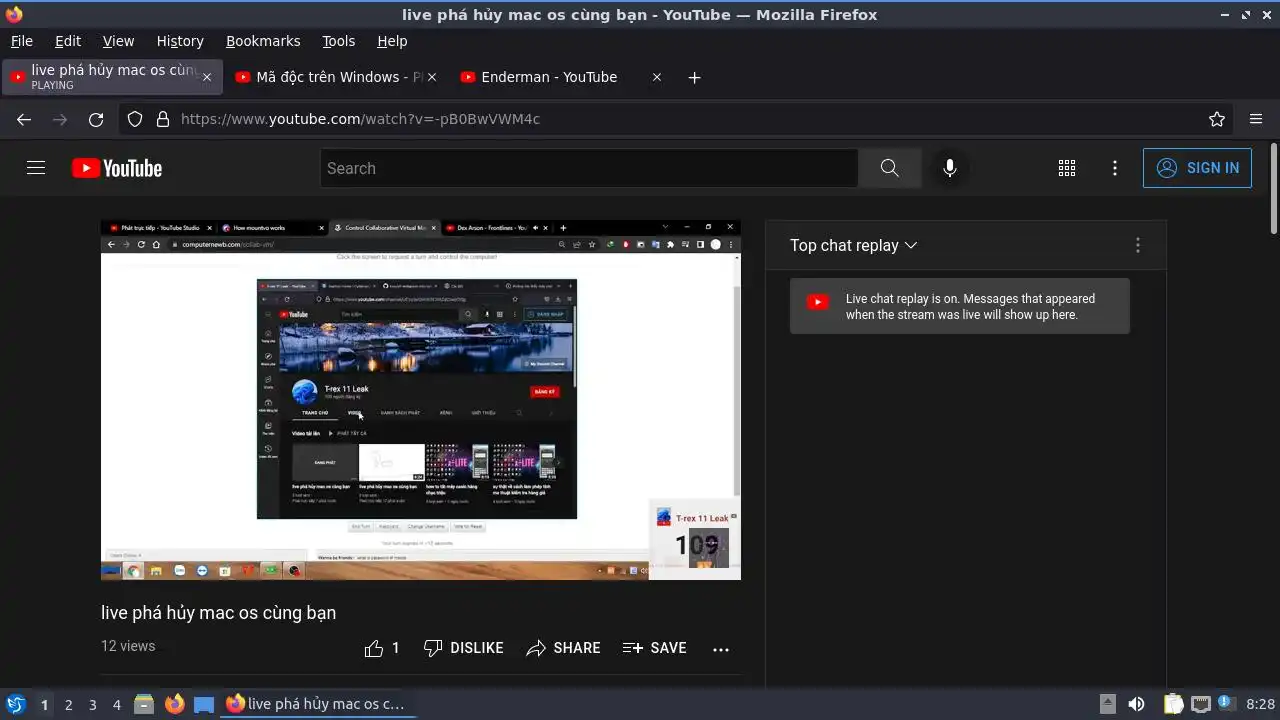Click the DISLIKE button
The height and width of the screenshot is (720, 1280).
click(463, 648)
